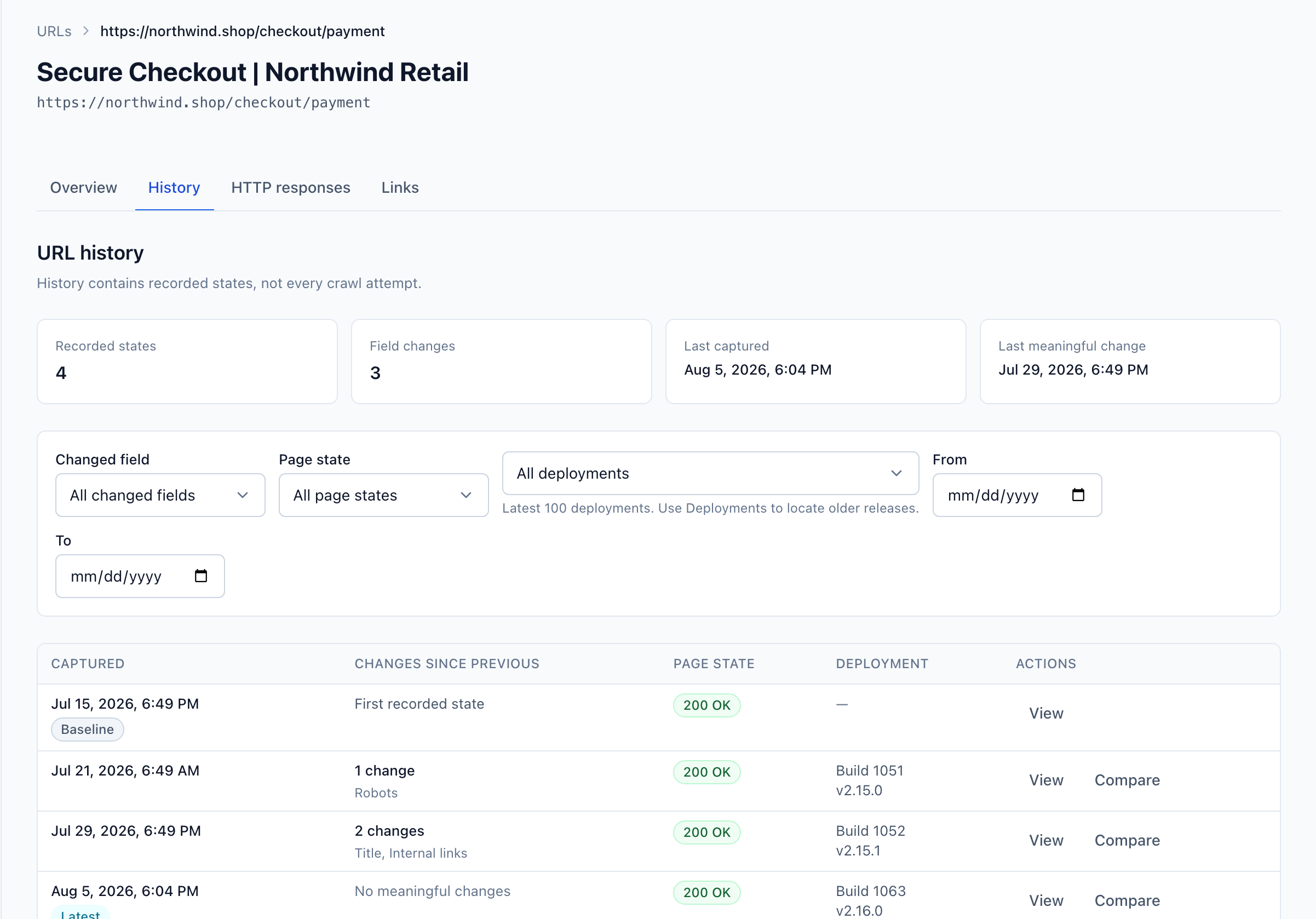Click the 200 OK badge for Build 1051
The image size is (1316, 919).
706,772
